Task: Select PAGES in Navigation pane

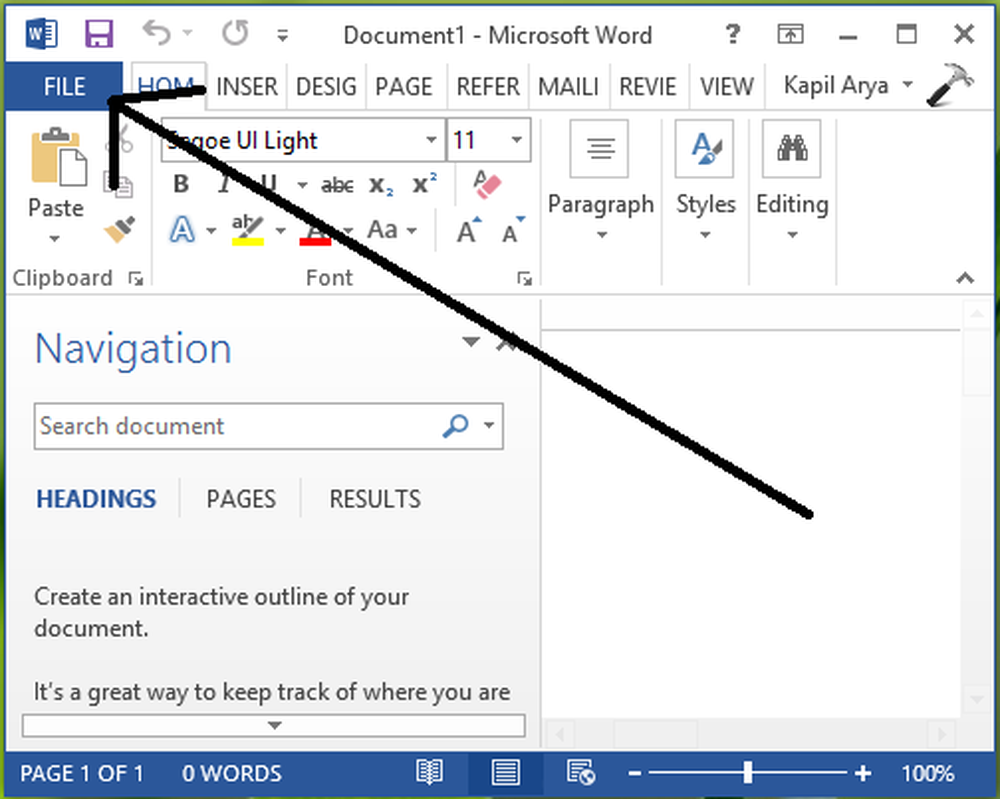Action: (x=240, y=499)
